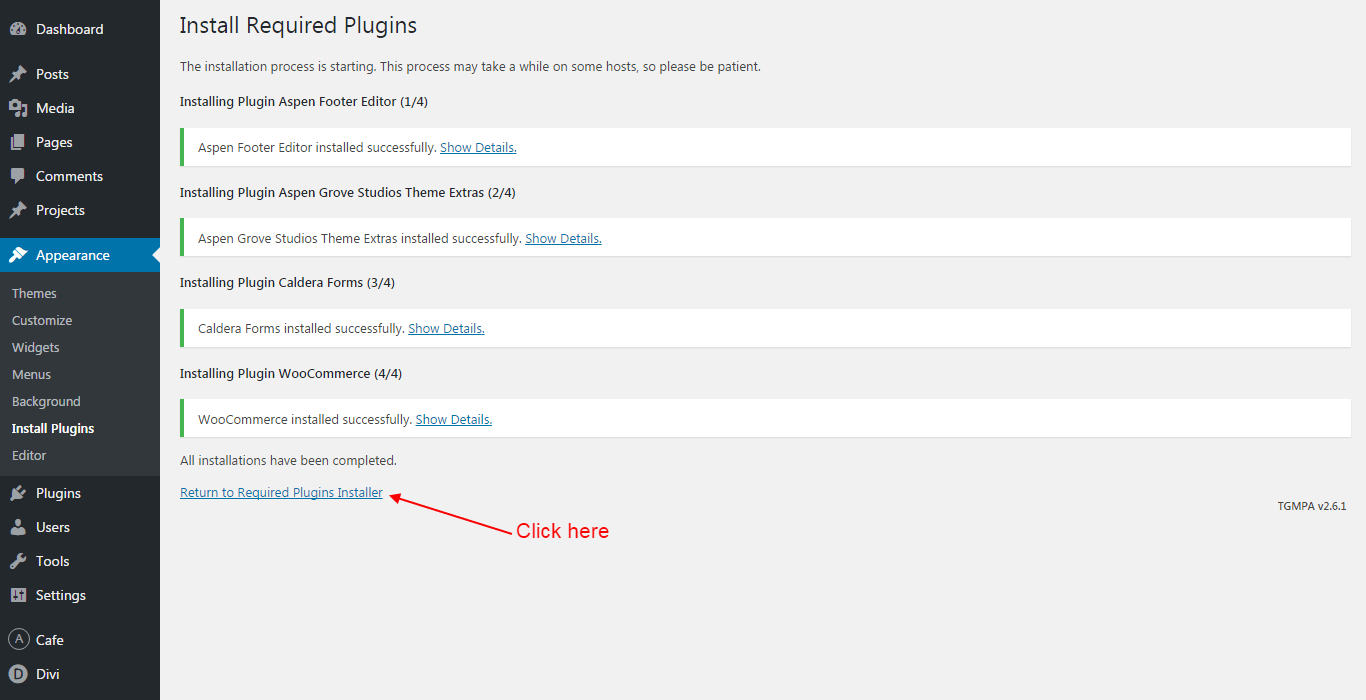This screenshot has height=700, width=1366.
Task: Click 'All installations have been completed.' text
Action: pos(288,460)
